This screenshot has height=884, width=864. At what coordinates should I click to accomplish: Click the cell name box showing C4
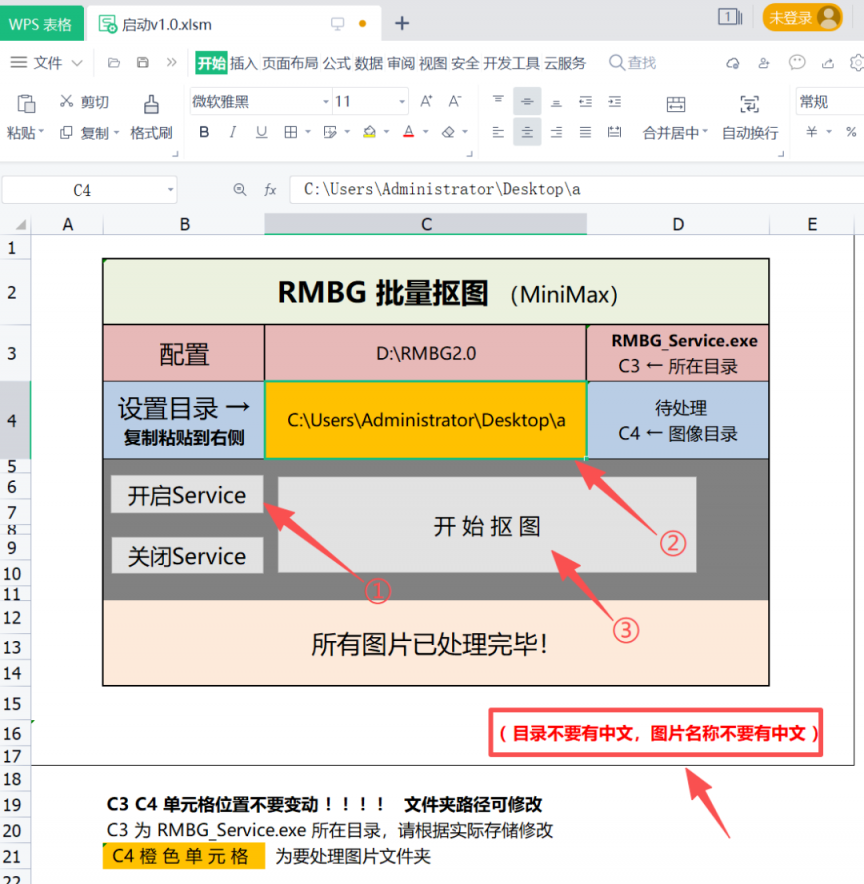click(82, 189)
